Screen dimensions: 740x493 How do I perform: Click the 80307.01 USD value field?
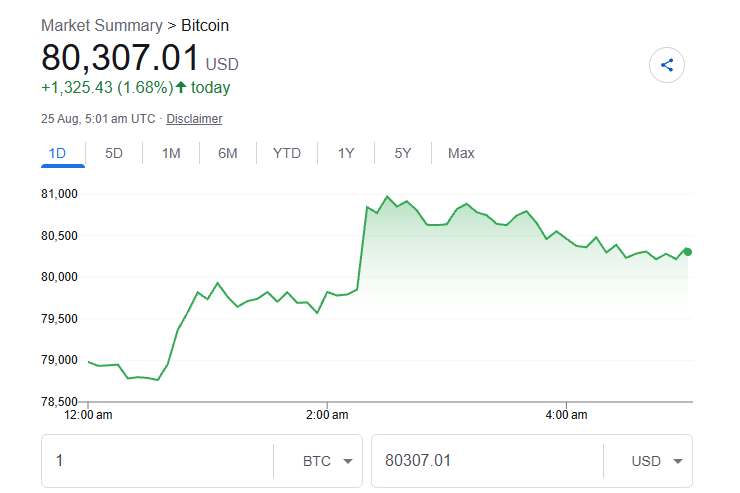(487, 461)
